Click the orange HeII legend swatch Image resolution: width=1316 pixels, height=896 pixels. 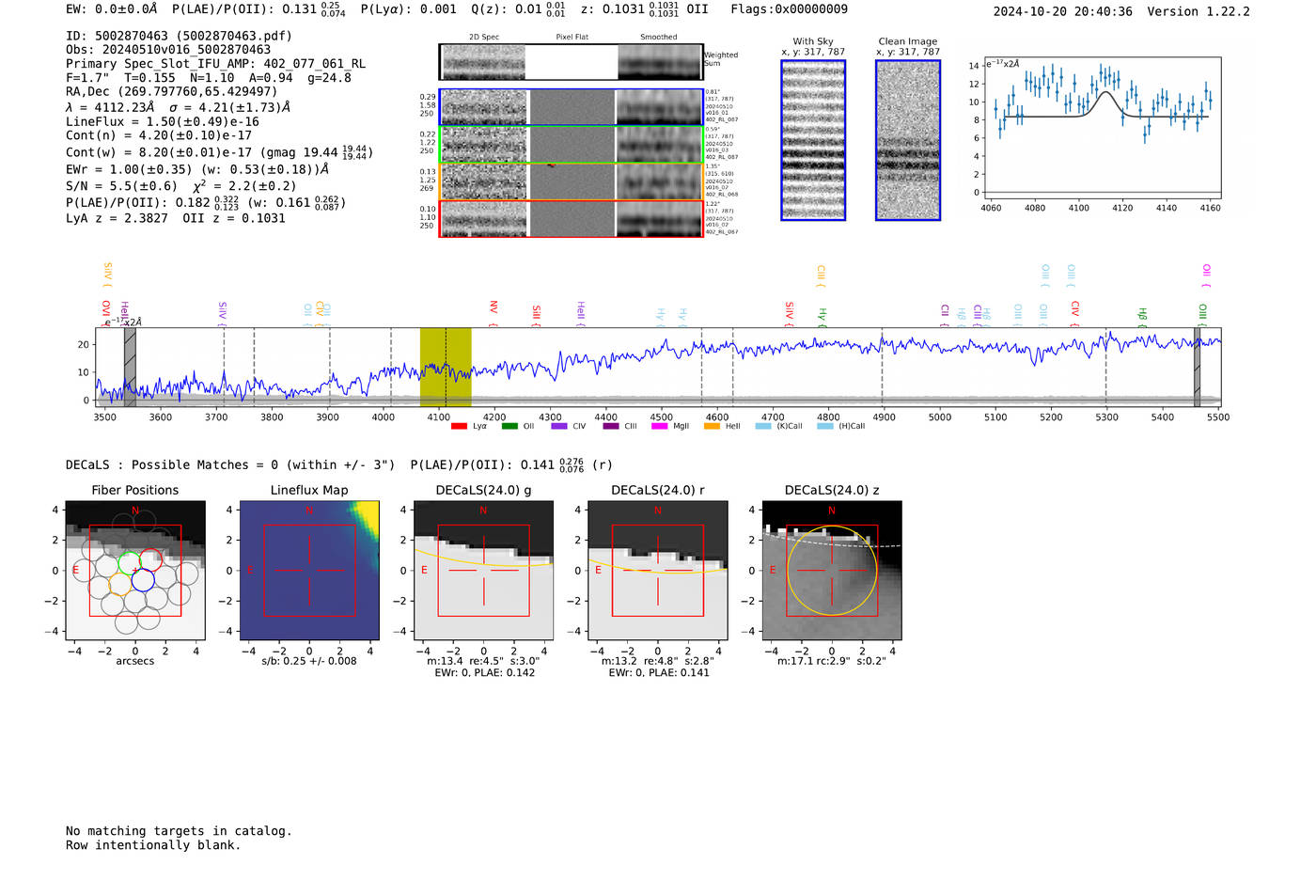[x=712, y=426]
